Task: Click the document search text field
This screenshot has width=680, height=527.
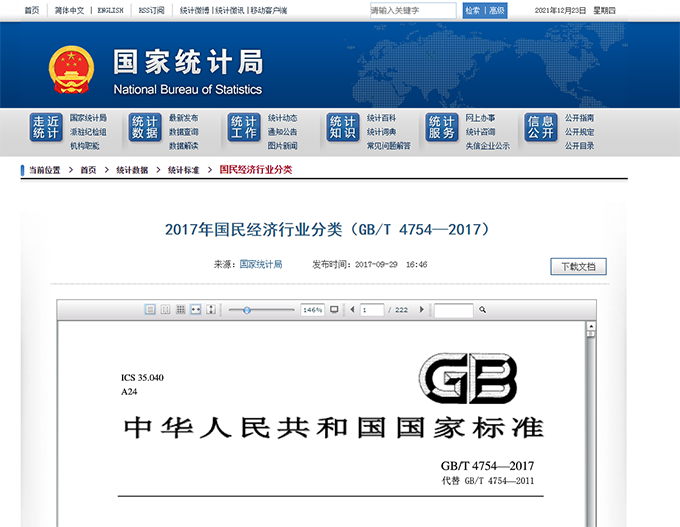Action: click(454, 310)
